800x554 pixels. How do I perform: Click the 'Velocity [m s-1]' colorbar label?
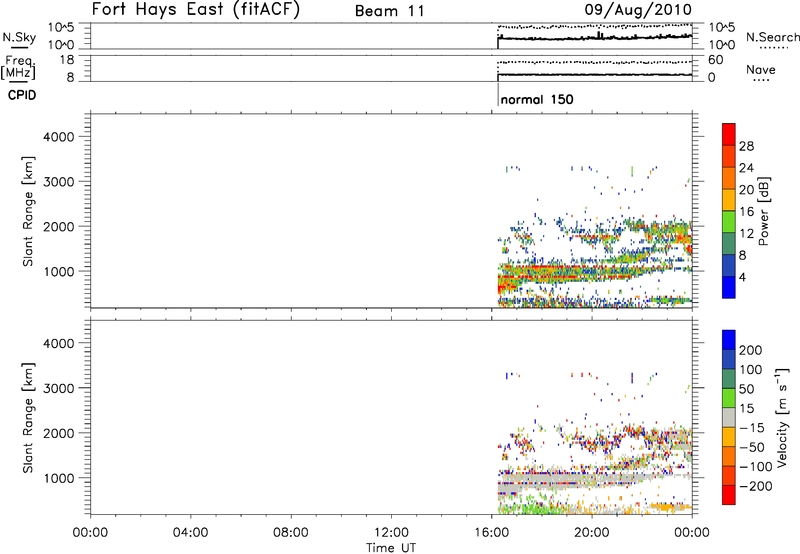tap(782, 417)
